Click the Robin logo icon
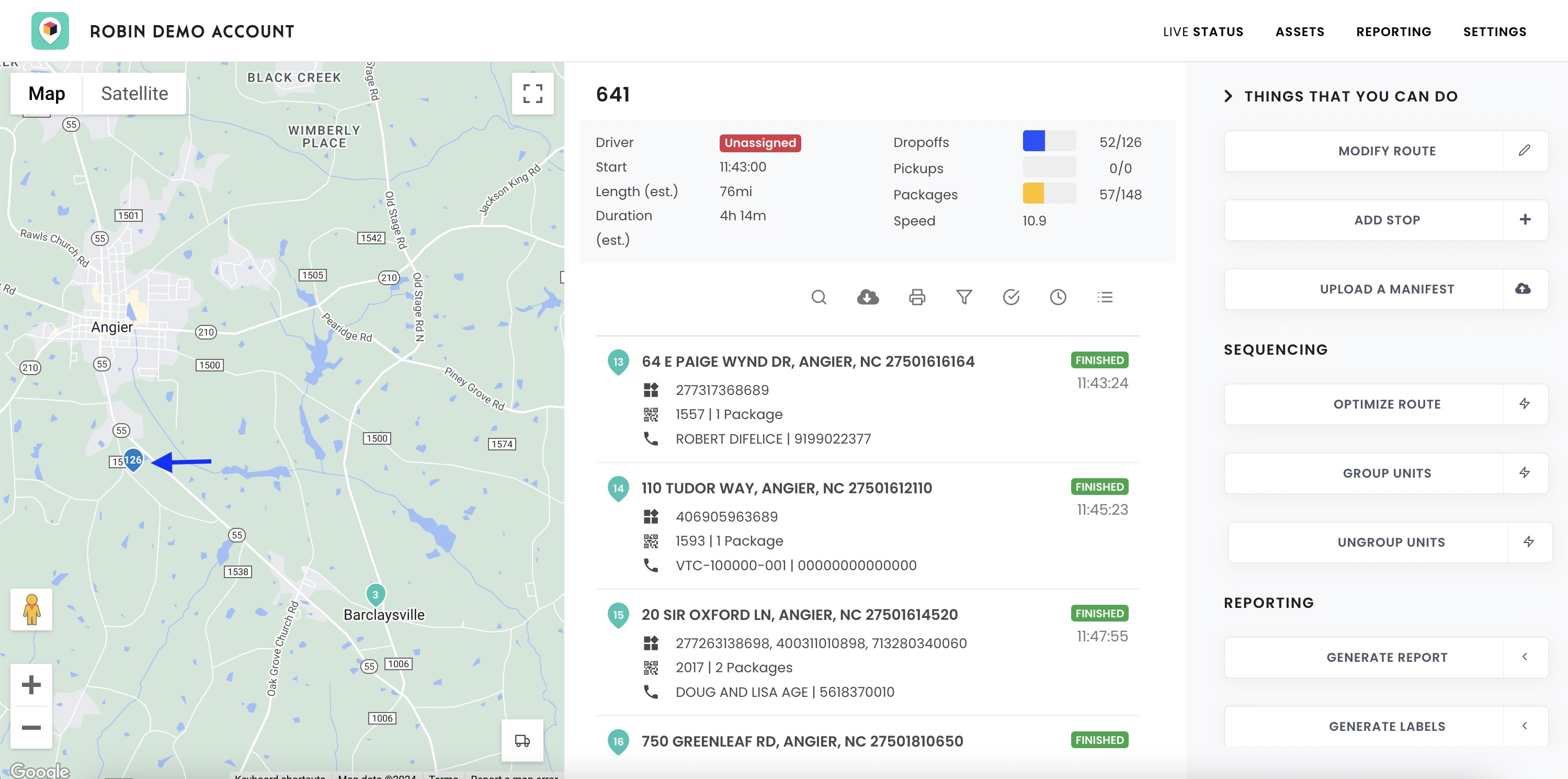Viewport: 1568px width, 779px height. (x=50, y=30)
